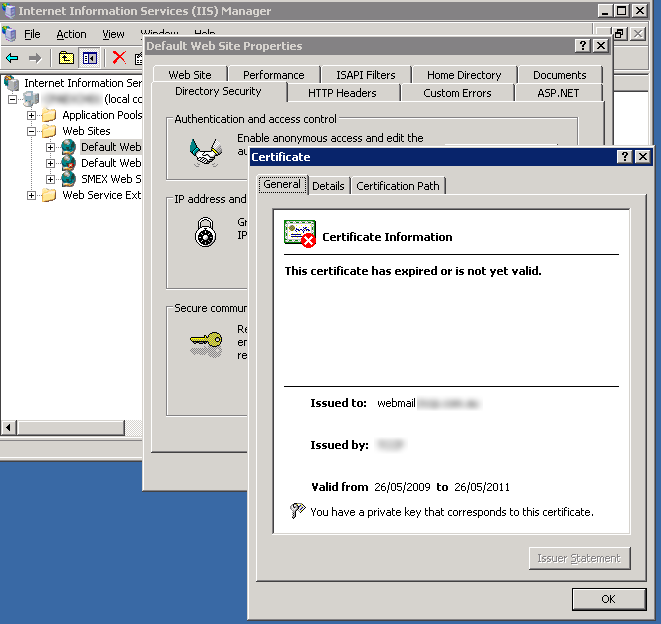The height and width of the screenshot is (624, 661).
Task: Click the Up one level folder icon
Action: (x=66, y=58)
